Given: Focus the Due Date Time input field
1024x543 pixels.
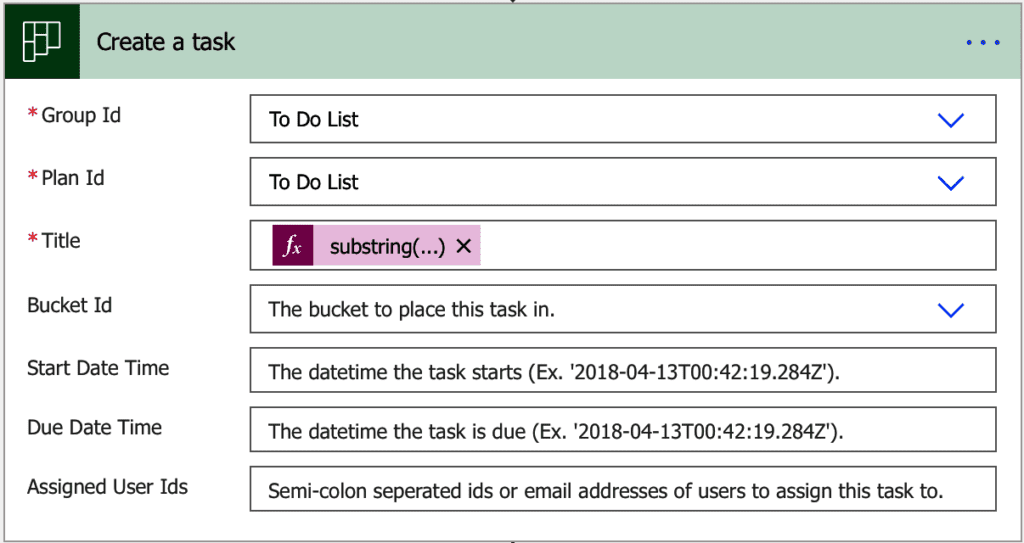Looking at the screenshot, I should pyautogui.click(x=622, y=432).
